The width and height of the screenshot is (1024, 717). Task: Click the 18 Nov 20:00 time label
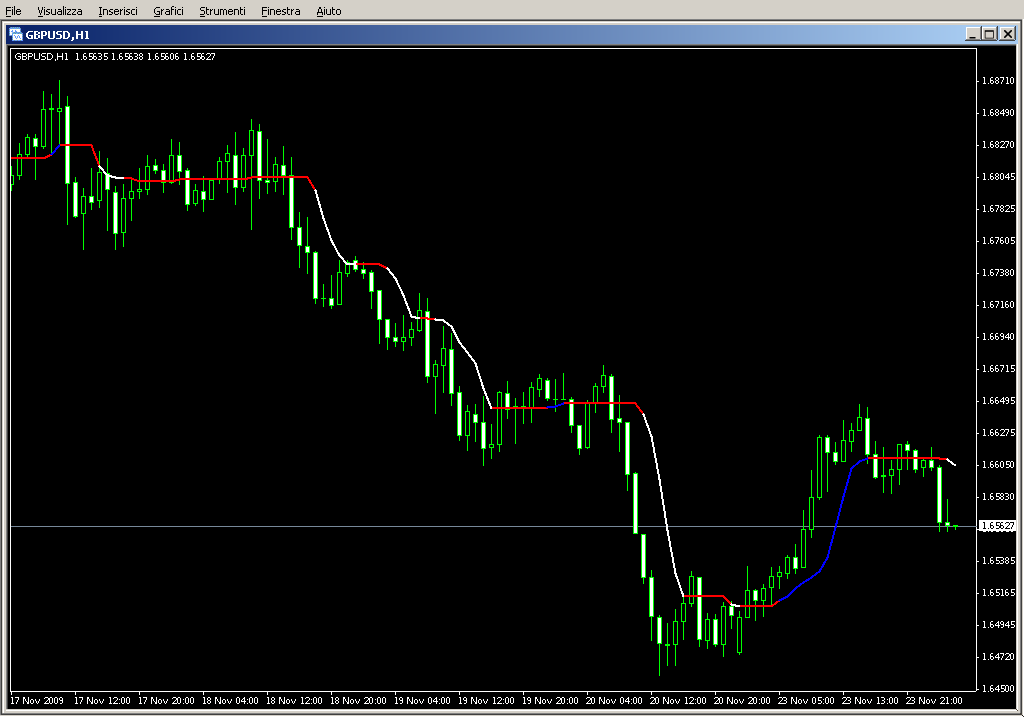click(358, 701)
